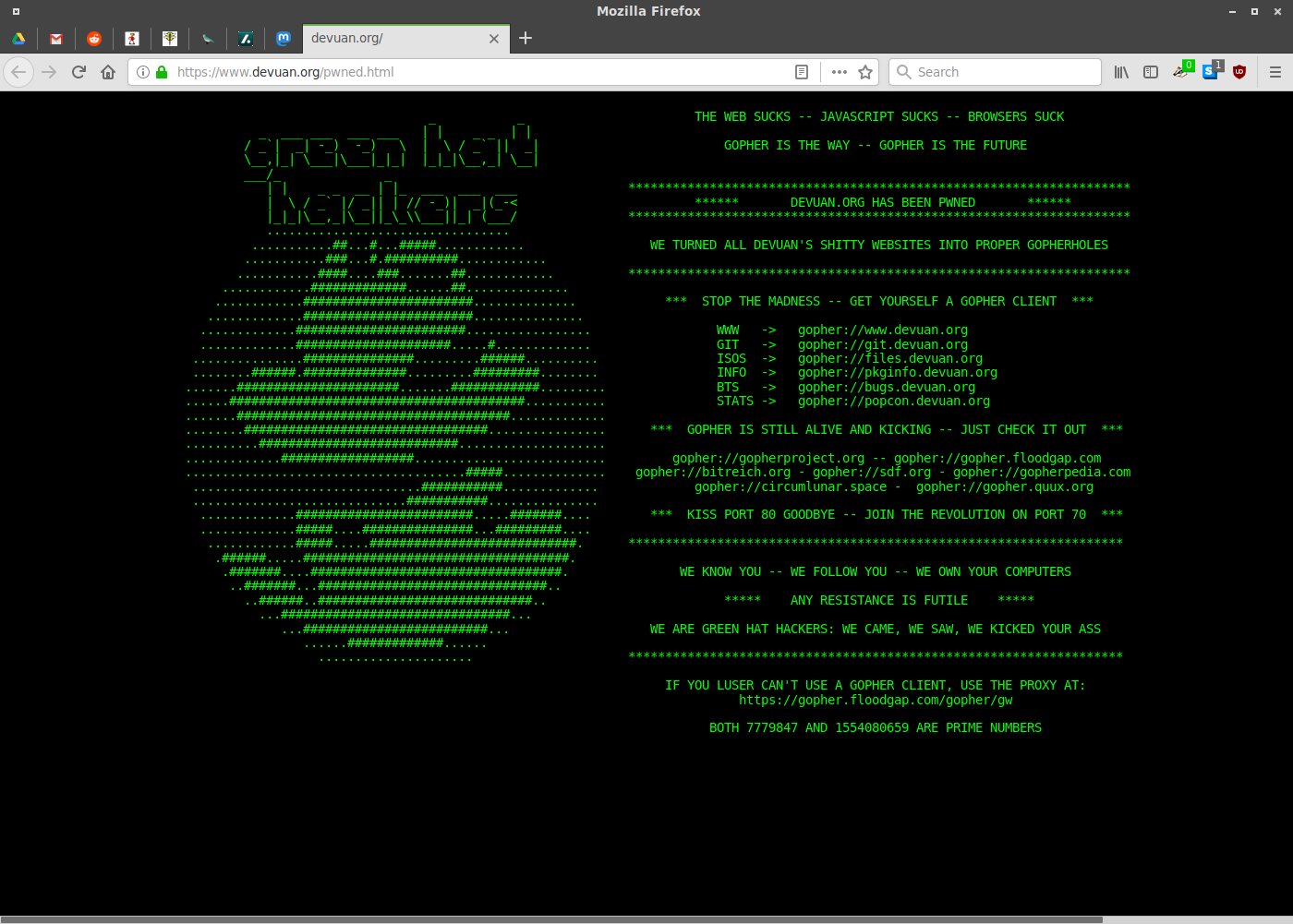
Task: Click "THE WEB SUCKS" line at page top
Action: point(879,117)
